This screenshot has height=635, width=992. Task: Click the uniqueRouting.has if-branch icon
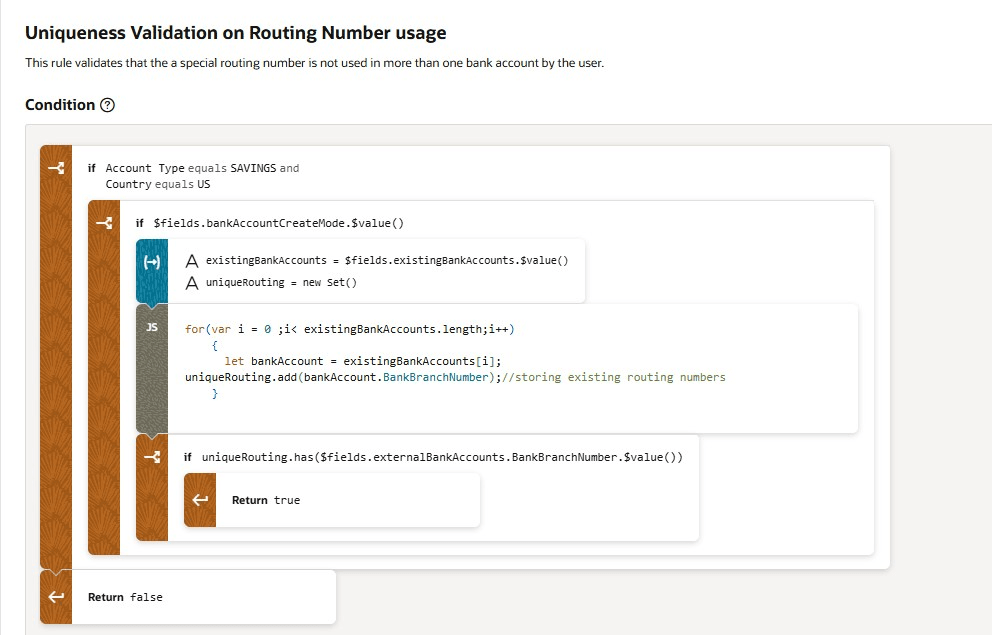coord(152,457)
